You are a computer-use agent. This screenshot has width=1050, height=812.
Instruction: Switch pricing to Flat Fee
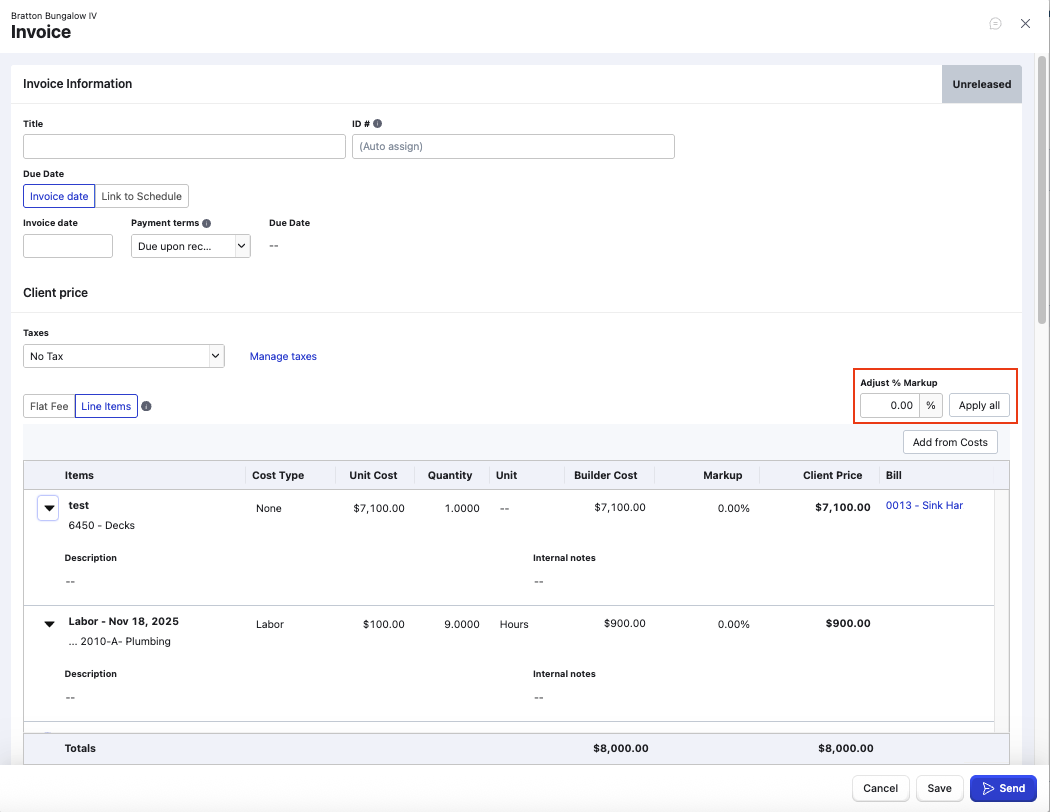coord(49,406)
